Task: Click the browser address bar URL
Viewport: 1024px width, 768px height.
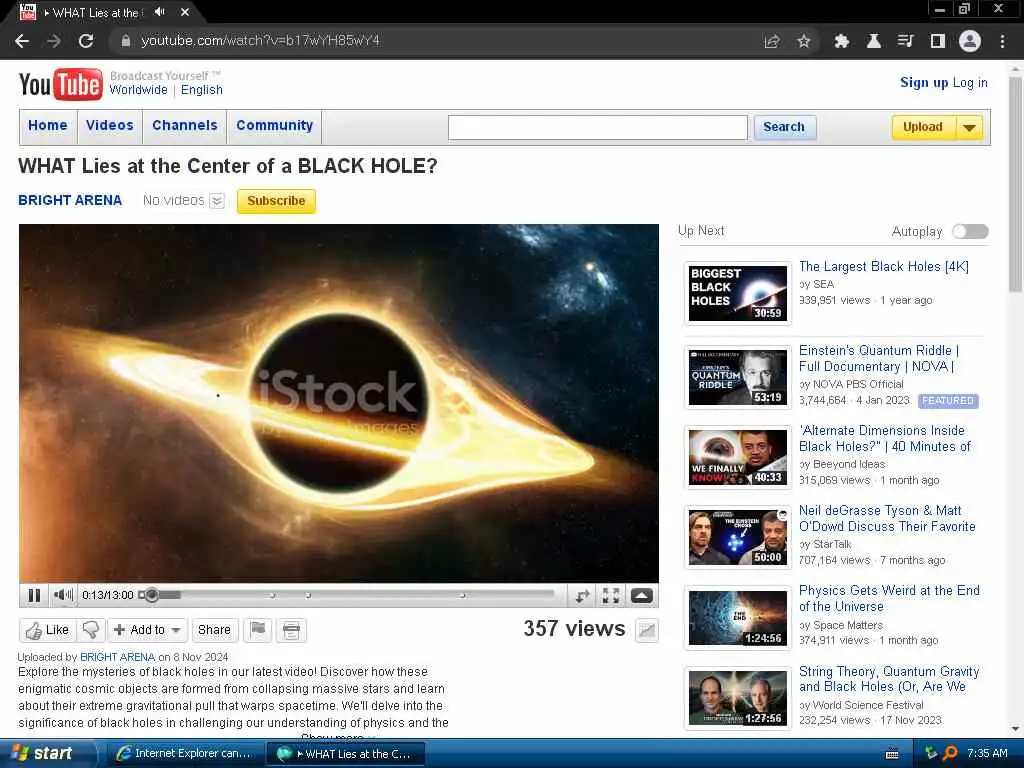Action: coord(260,40)
